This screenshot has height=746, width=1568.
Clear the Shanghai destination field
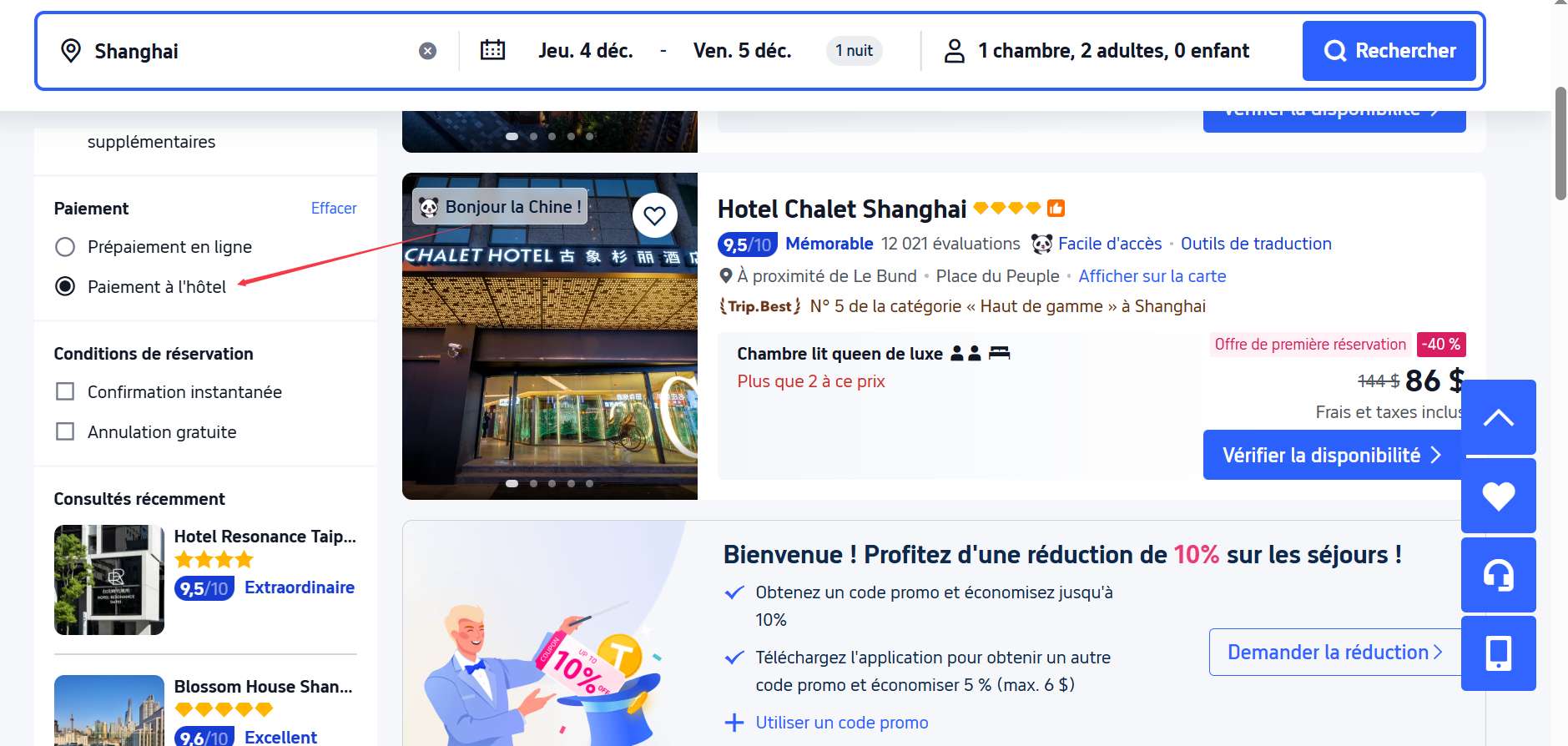tap(427, 51)
